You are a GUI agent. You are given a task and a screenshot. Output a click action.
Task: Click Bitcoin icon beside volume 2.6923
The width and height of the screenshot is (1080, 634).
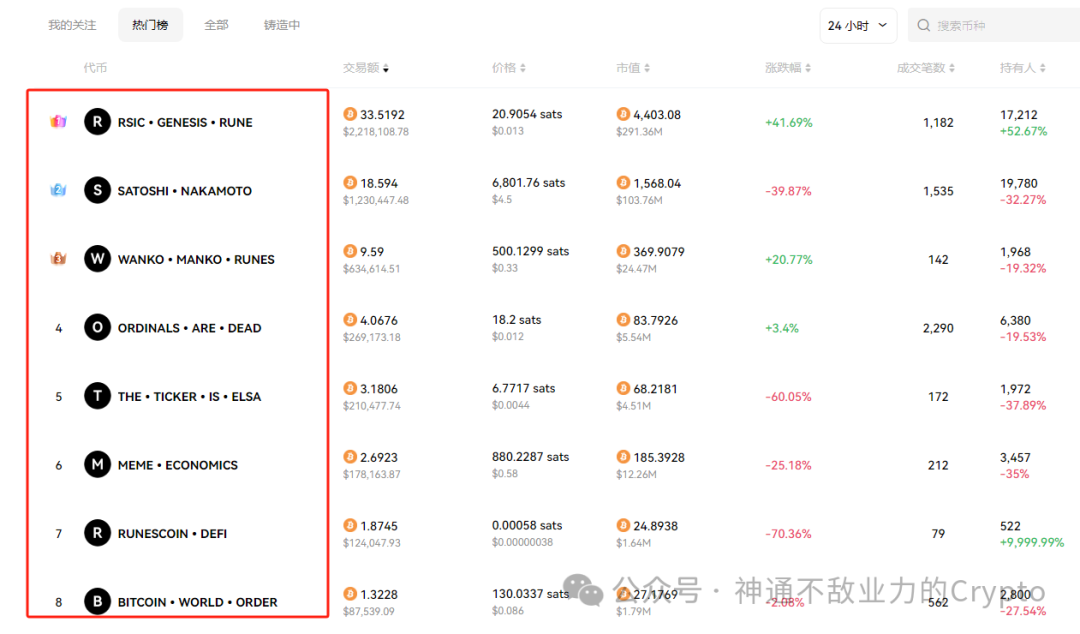(x=350, y=456)
